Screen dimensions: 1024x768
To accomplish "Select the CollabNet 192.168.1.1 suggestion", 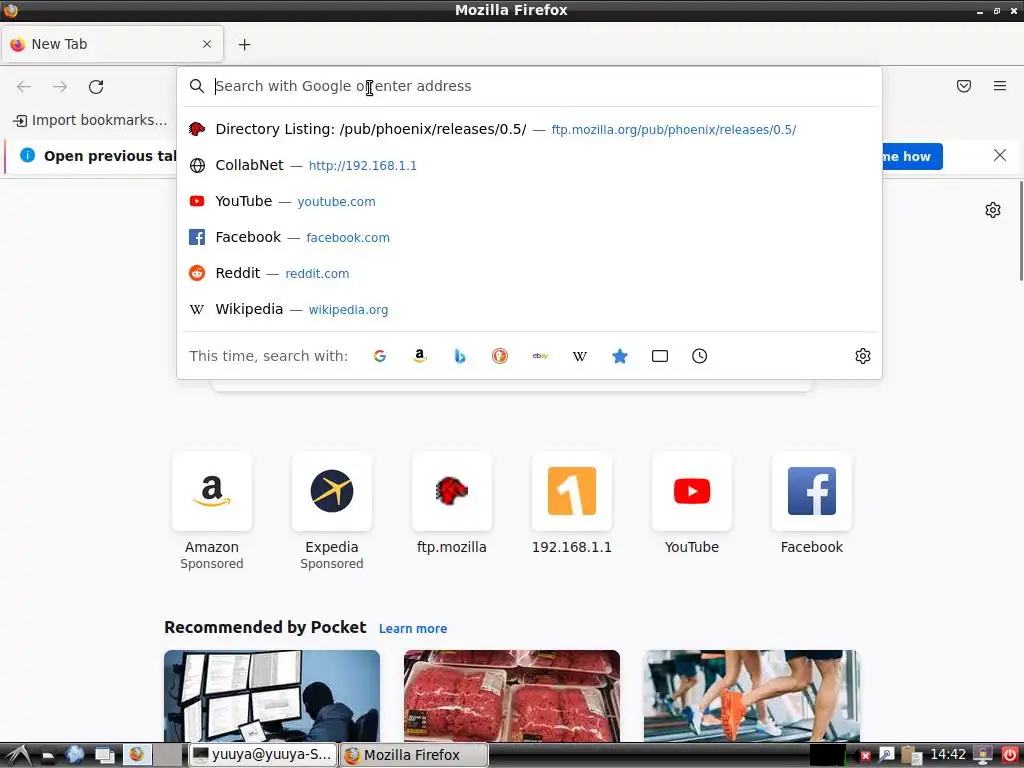I will click(529, 165).
